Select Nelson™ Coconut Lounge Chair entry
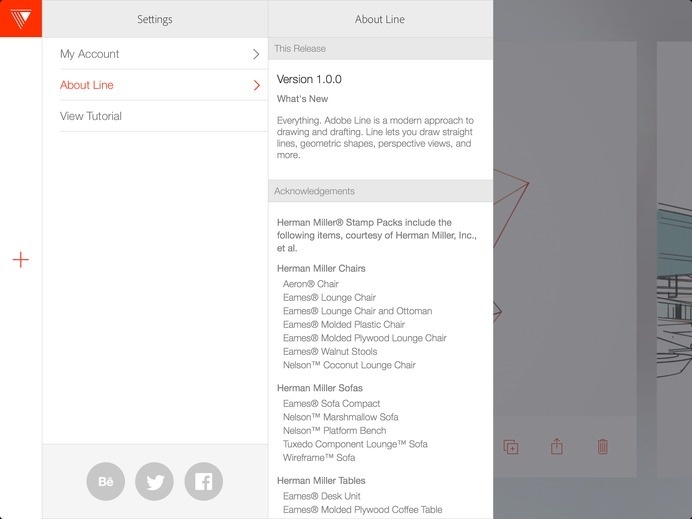Screen dimensions: 692x519 pos(349,365)
